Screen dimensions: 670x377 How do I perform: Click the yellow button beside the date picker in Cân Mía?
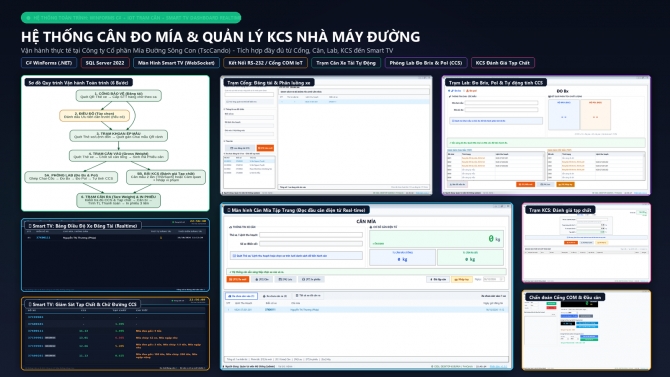tap(462, 279)
